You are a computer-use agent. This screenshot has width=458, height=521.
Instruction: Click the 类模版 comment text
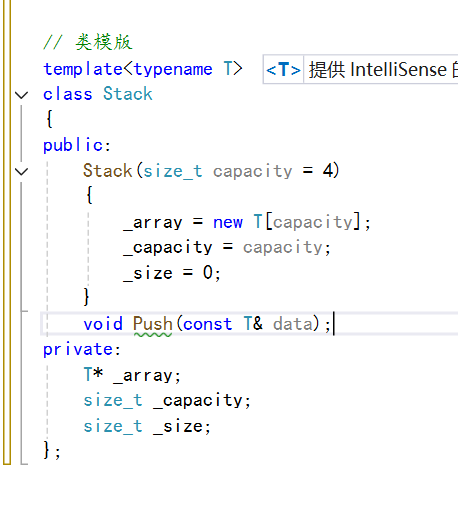(x=104, y=42)
